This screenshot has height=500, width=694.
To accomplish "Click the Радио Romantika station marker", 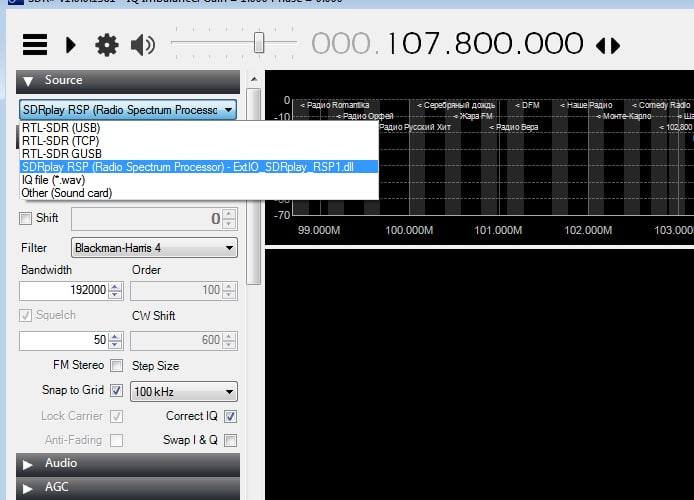I will [335, 105].
